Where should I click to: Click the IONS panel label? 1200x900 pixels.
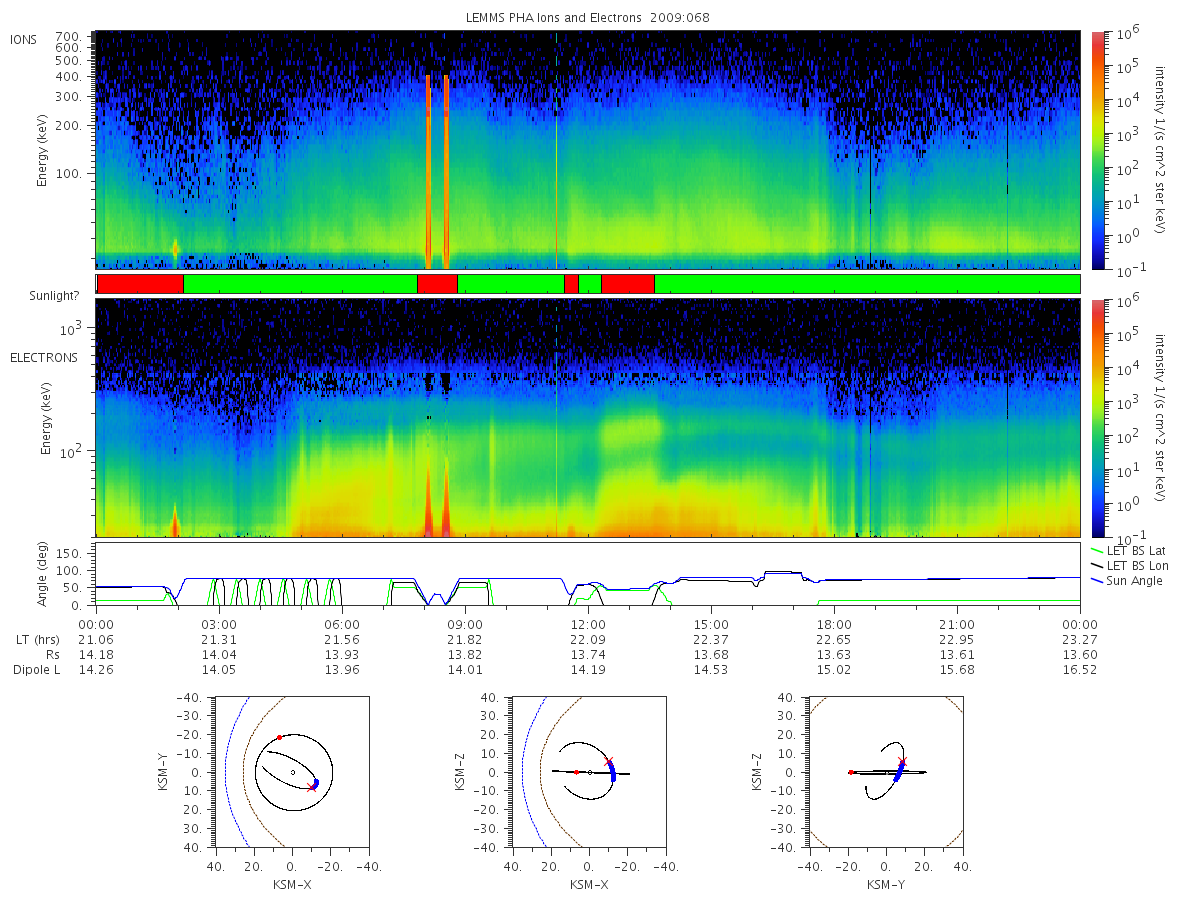[x=24, y=40]
